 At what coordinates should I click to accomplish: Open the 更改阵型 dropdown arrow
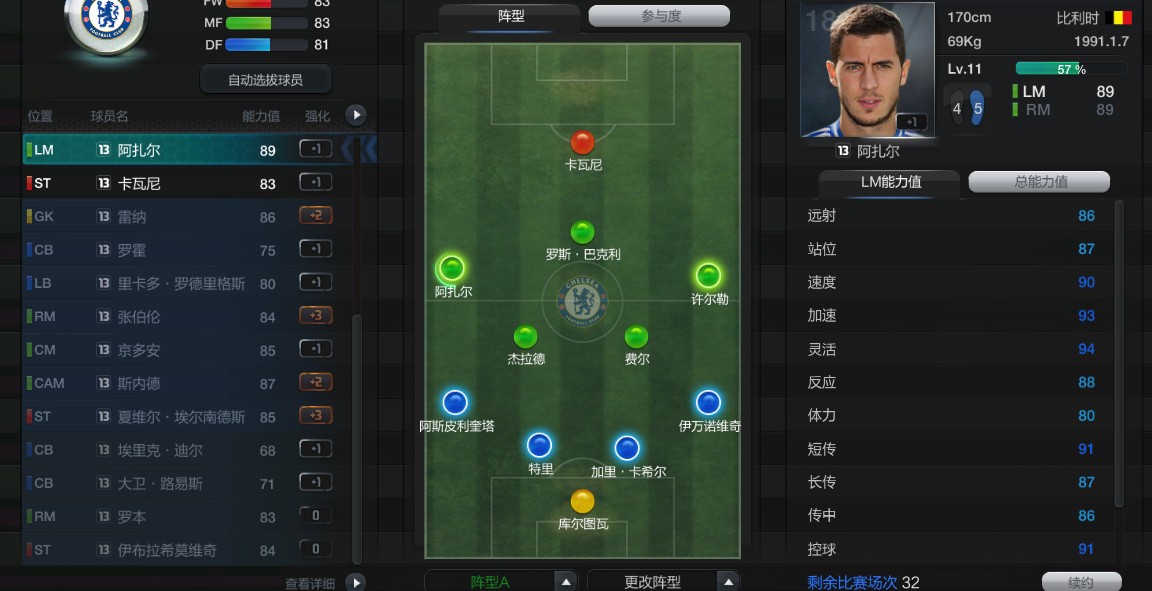727,581
